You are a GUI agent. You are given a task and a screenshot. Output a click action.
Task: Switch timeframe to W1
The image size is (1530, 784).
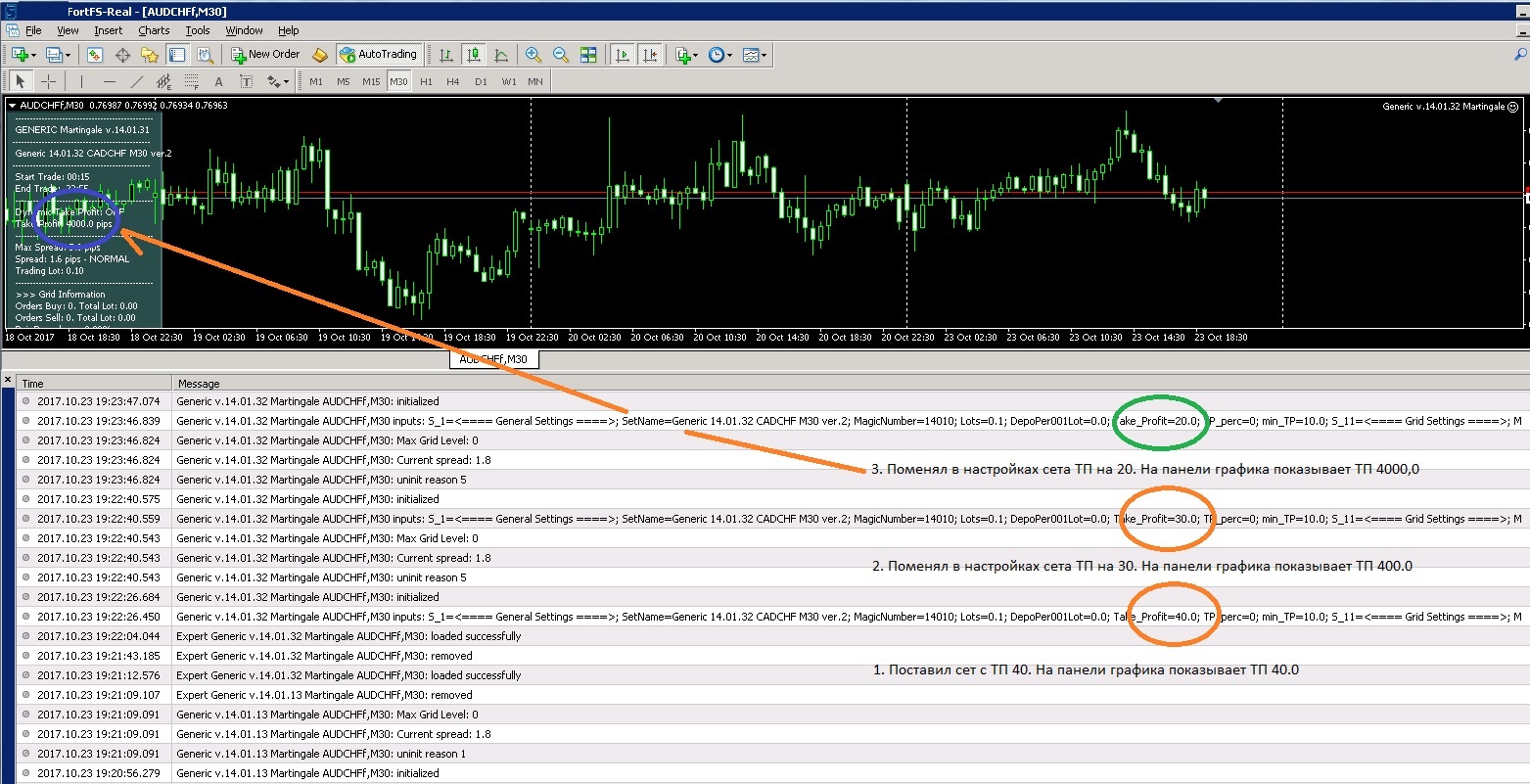point(509,81)
